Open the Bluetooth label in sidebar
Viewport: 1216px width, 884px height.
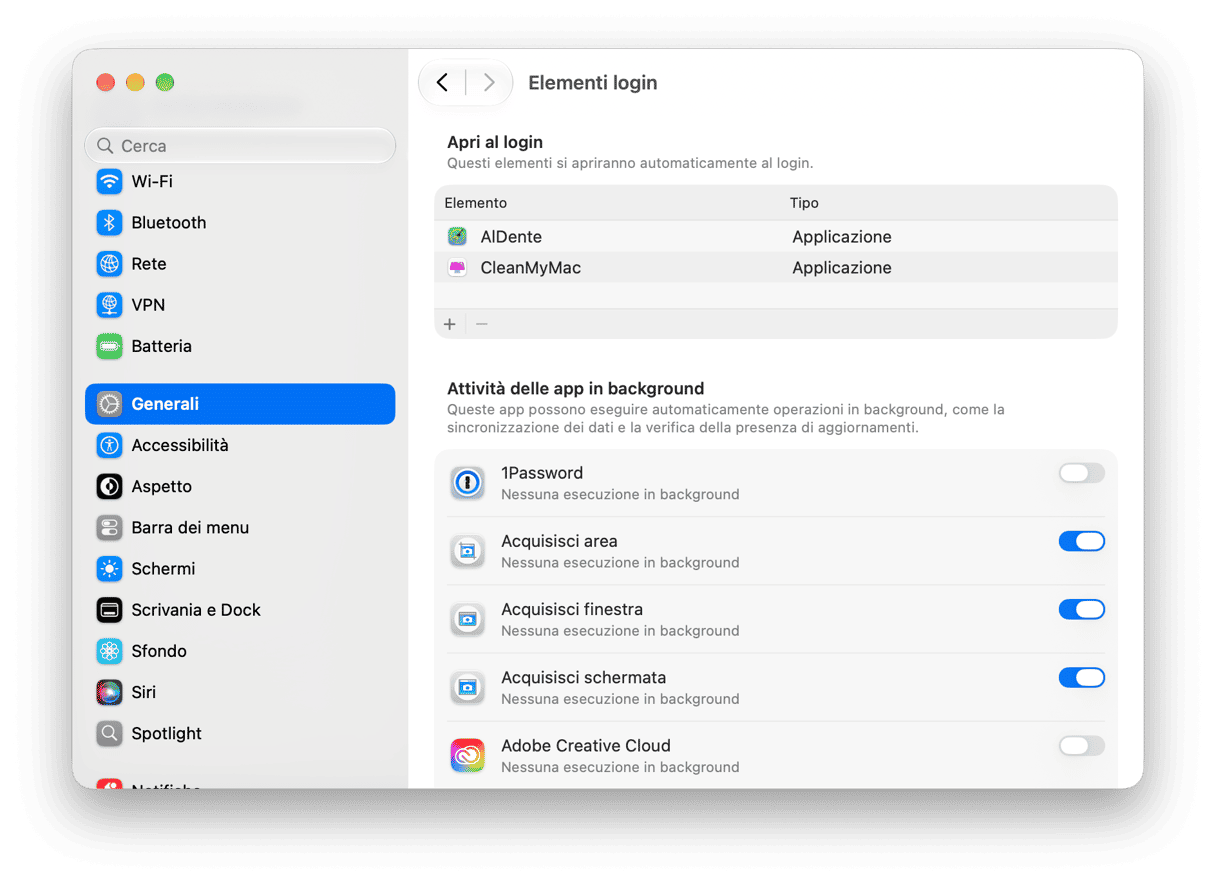pos(169,222)
